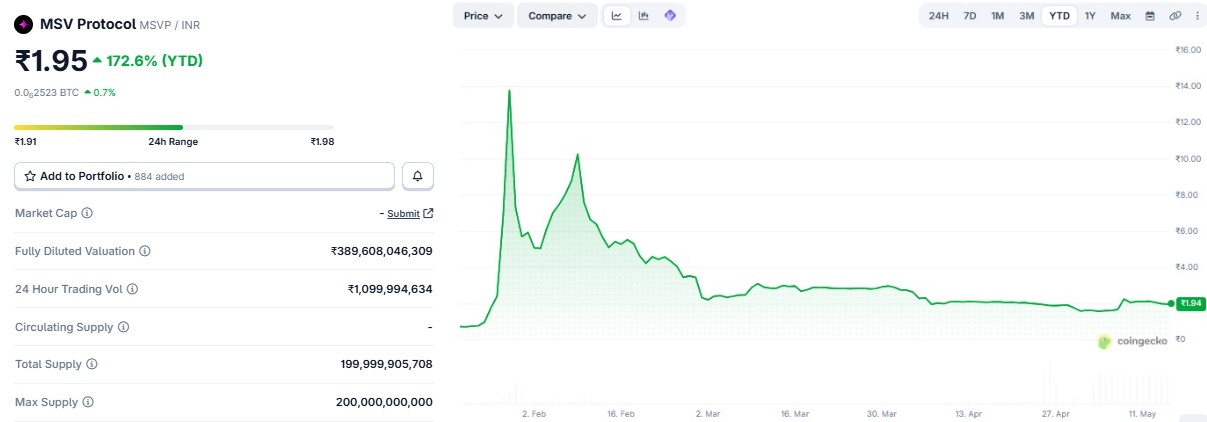Click the 200,000,000,000 max supply value
This screenshot has height=422, width=1207.
click(x=385, y=402)
